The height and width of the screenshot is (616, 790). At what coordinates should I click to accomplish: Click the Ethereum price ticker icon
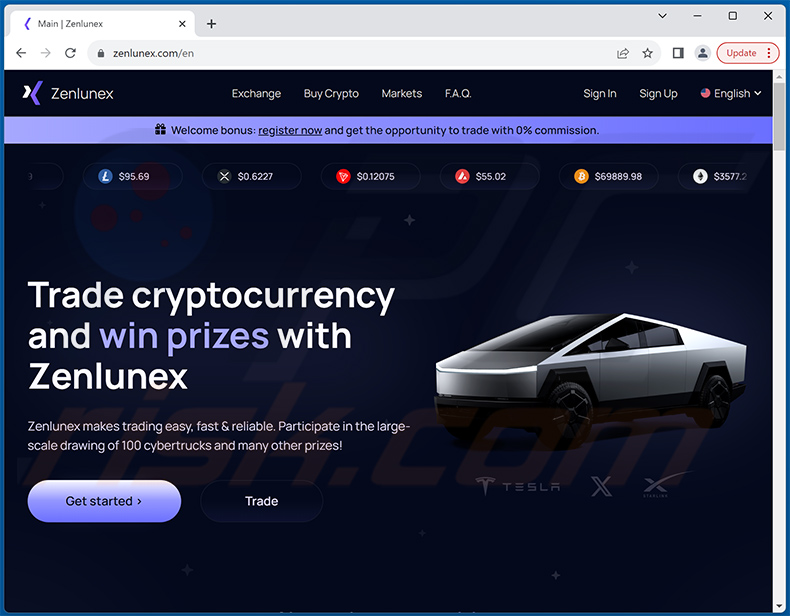(x=700, y=176)
